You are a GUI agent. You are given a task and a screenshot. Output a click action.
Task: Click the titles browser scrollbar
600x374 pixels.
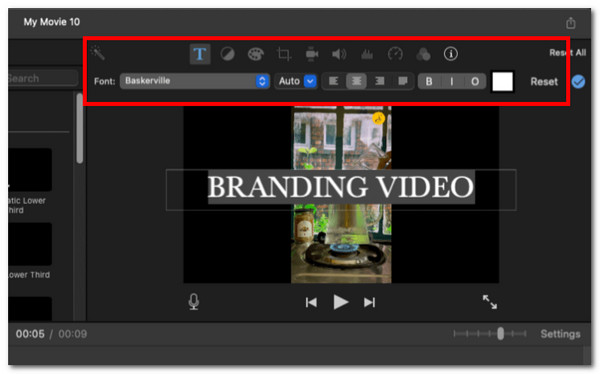click(80, 129)
